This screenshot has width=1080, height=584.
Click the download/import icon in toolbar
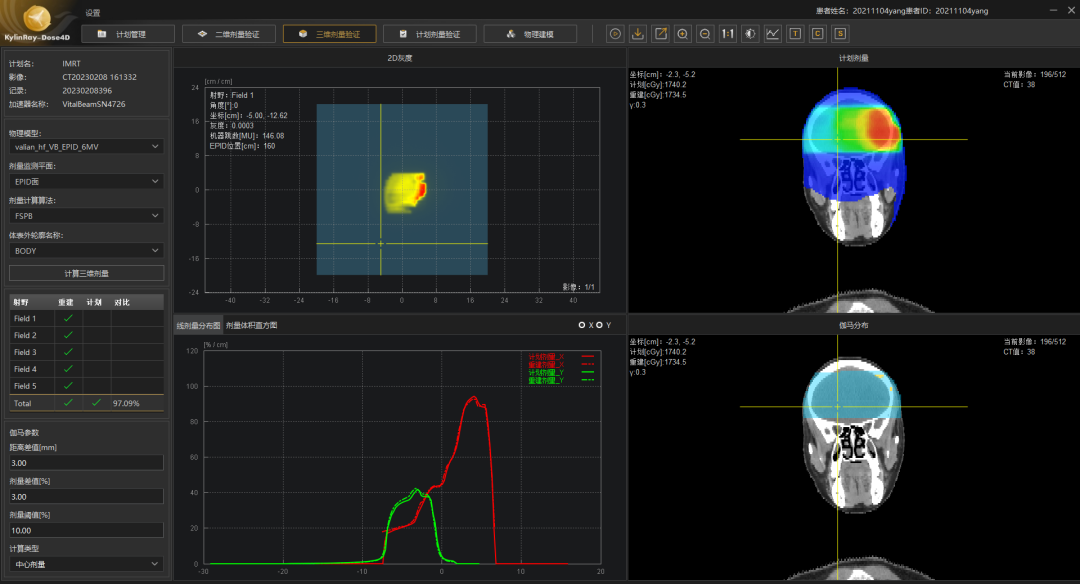638,34
